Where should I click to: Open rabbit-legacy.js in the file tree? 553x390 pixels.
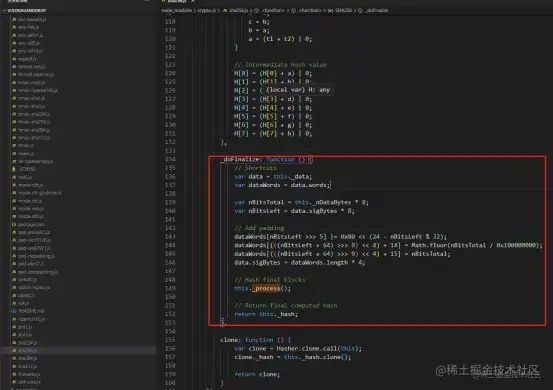click(34, 287)
